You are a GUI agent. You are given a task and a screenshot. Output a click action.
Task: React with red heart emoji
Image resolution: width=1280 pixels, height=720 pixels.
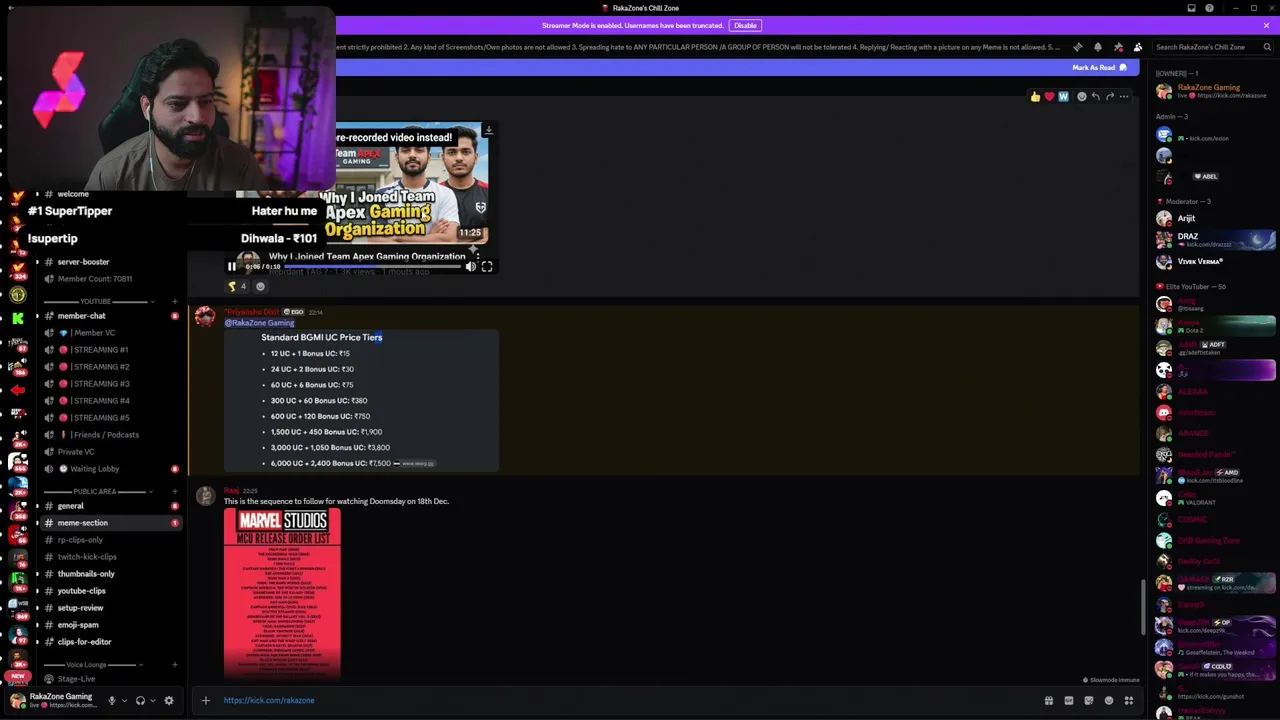click(1049, 97)
